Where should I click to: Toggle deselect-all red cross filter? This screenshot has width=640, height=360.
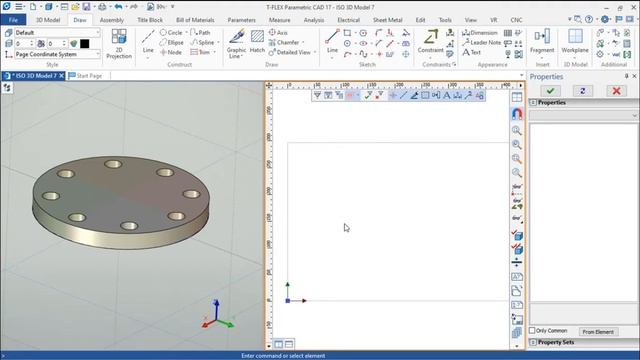(379, 95)
